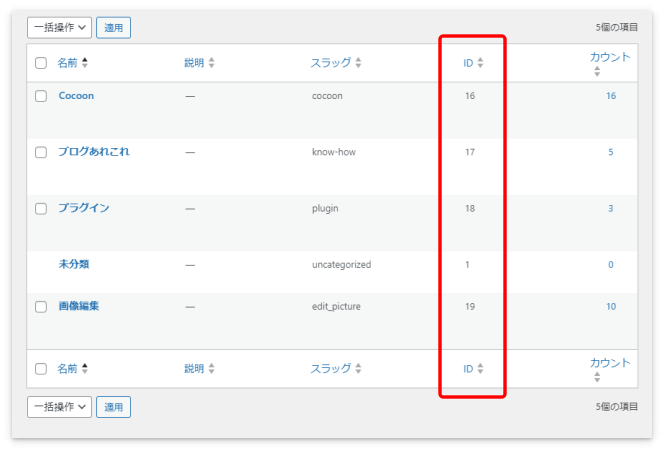Sort by カウント in the header row
This screenshot has height=451, width=664.
pyautogui.click(x=610, y=57)
